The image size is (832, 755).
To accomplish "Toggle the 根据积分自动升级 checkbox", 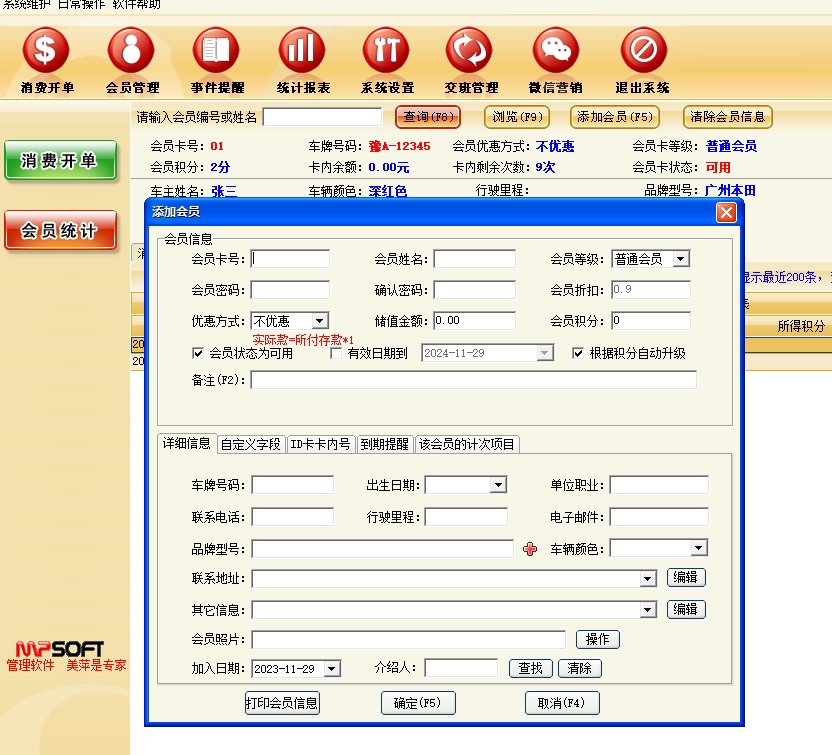I will click(578, 353).
